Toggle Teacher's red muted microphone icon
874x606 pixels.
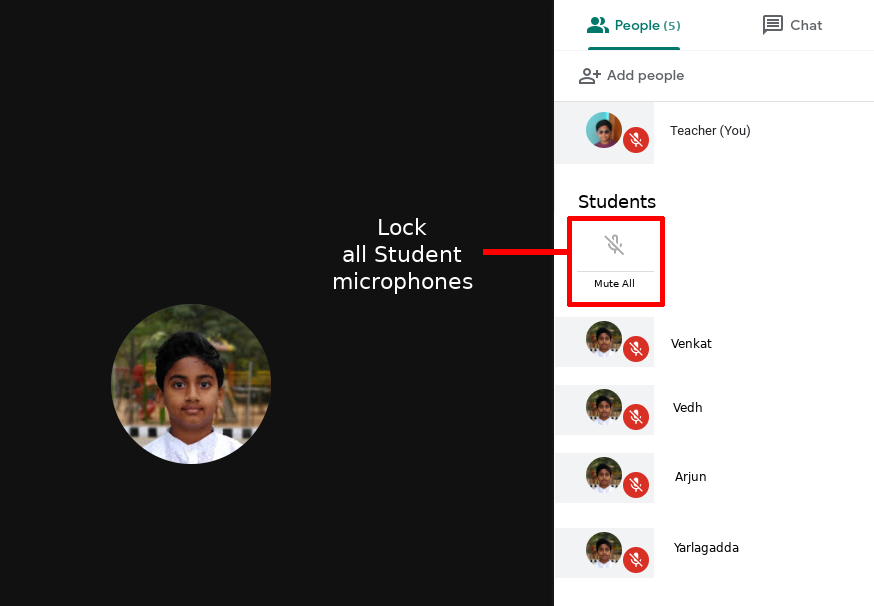tap(636, 140)
